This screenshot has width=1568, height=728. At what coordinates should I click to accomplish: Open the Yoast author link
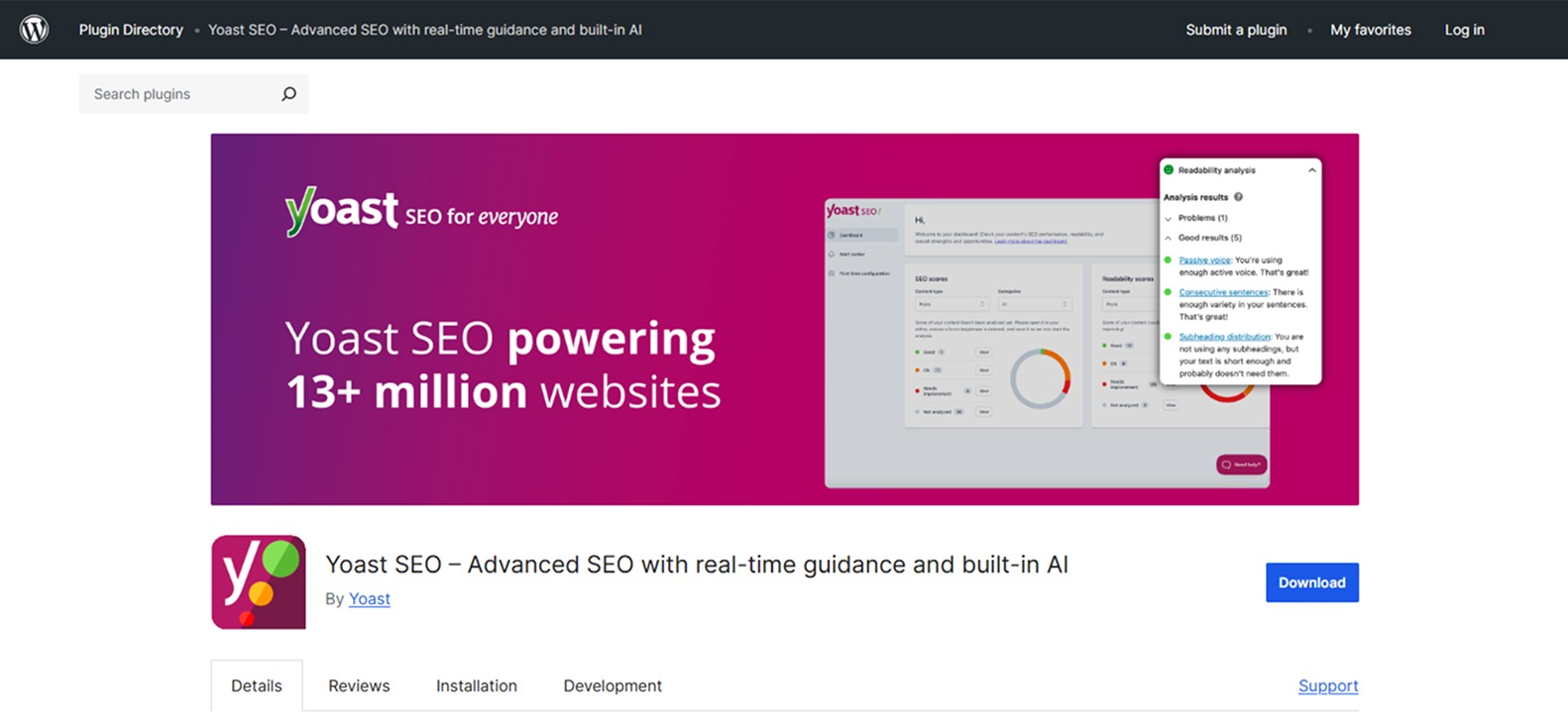pyautogui.click(x=369, y=598)
